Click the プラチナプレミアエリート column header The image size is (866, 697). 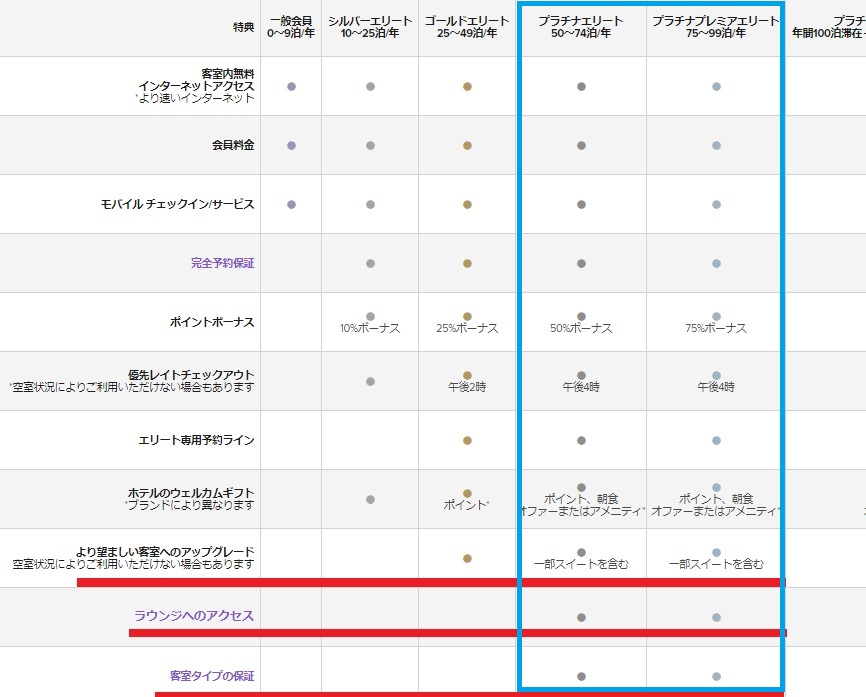click(716, 27)
